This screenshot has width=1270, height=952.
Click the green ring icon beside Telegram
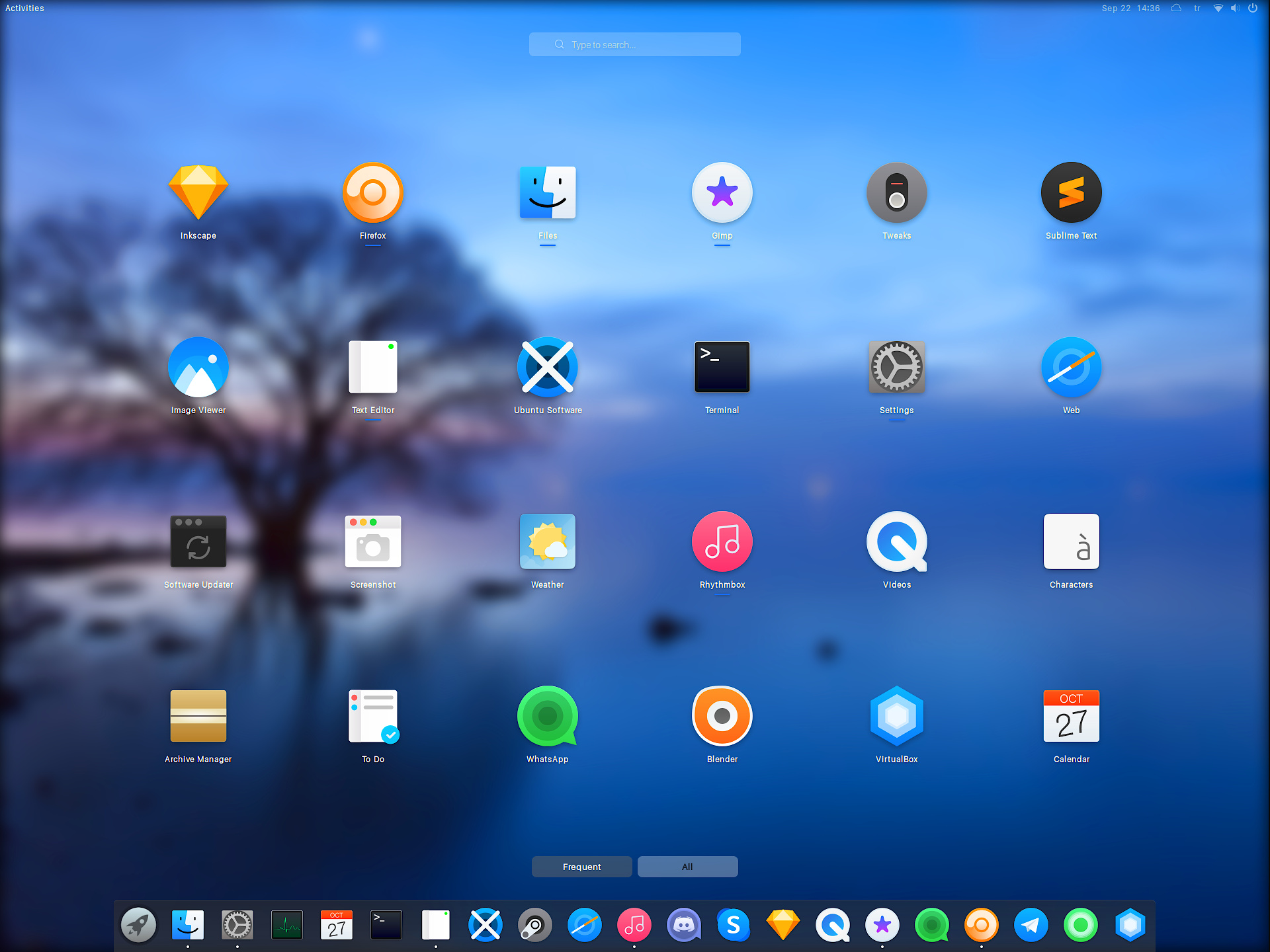1081,925
